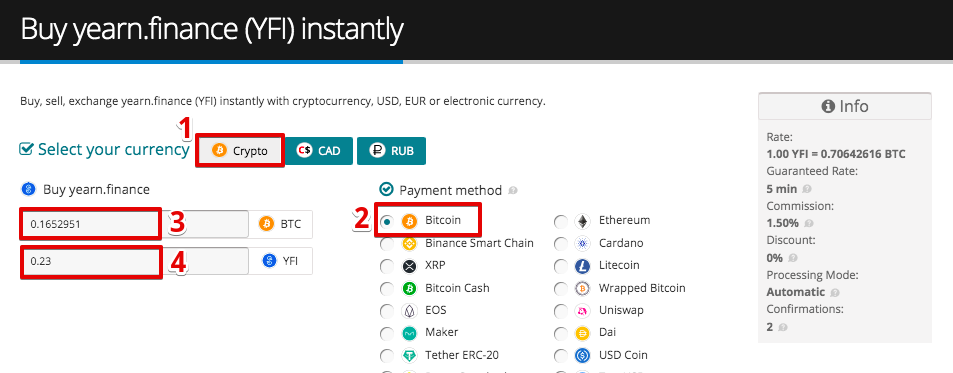Select the Maker radio button
The height and width of the screenshot is (373, 953).
coord(387,334)
